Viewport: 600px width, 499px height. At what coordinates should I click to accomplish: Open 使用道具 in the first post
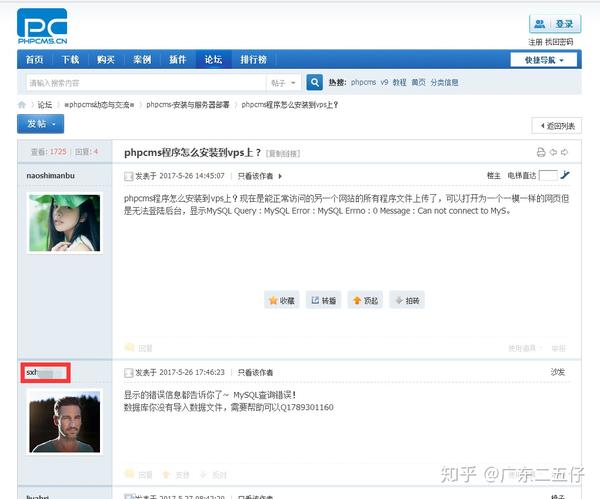pyautogui.click(x=522, y=348)
